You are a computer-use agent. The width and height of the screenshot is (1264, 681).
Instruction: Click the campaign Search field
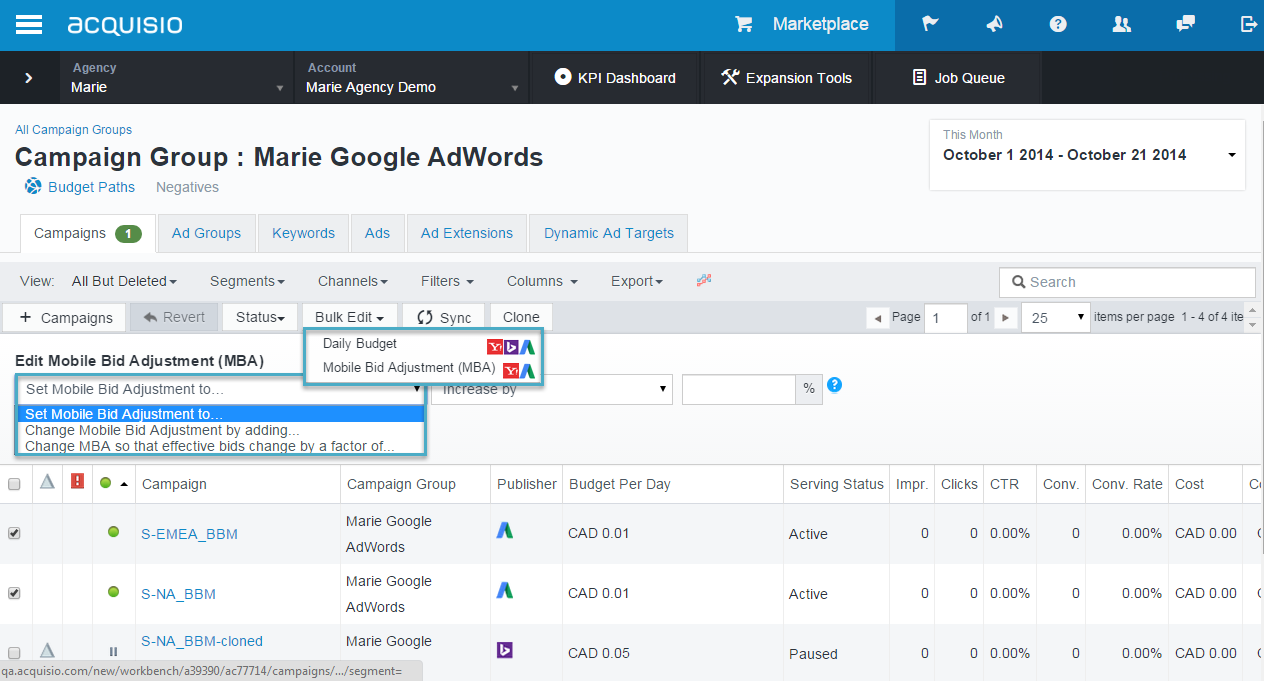1127,282
